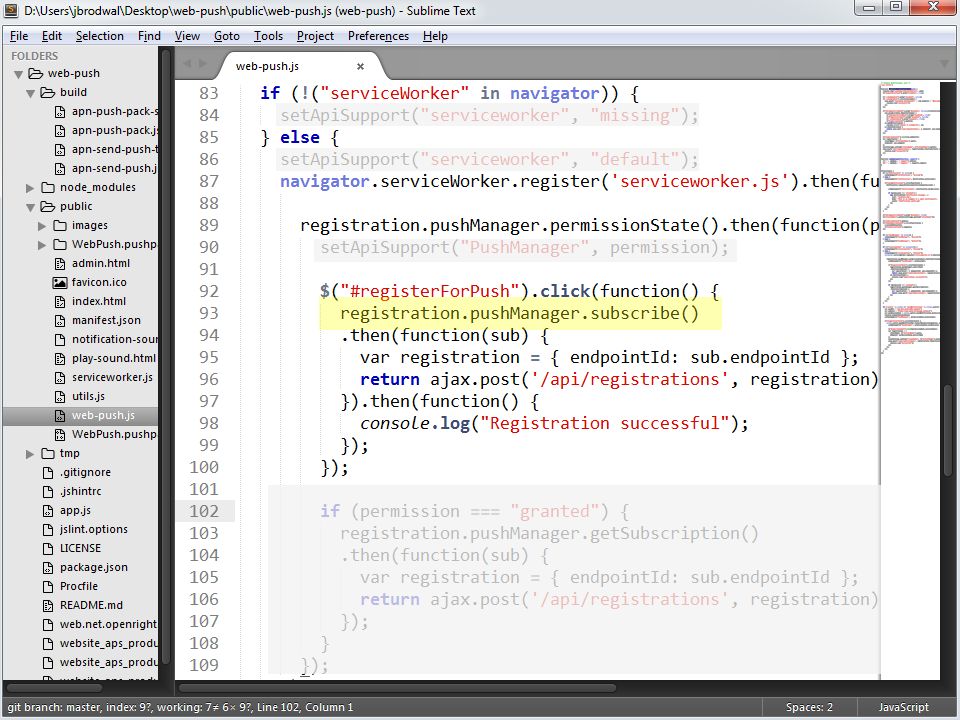The width and height of the screenshot is (960, 720).
Task: Open the Project menu
Action: point(315,36)
